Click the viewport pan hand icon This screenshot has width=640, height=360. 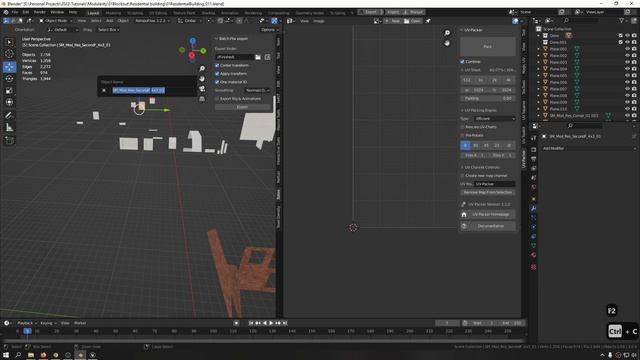tap(202, 79)
